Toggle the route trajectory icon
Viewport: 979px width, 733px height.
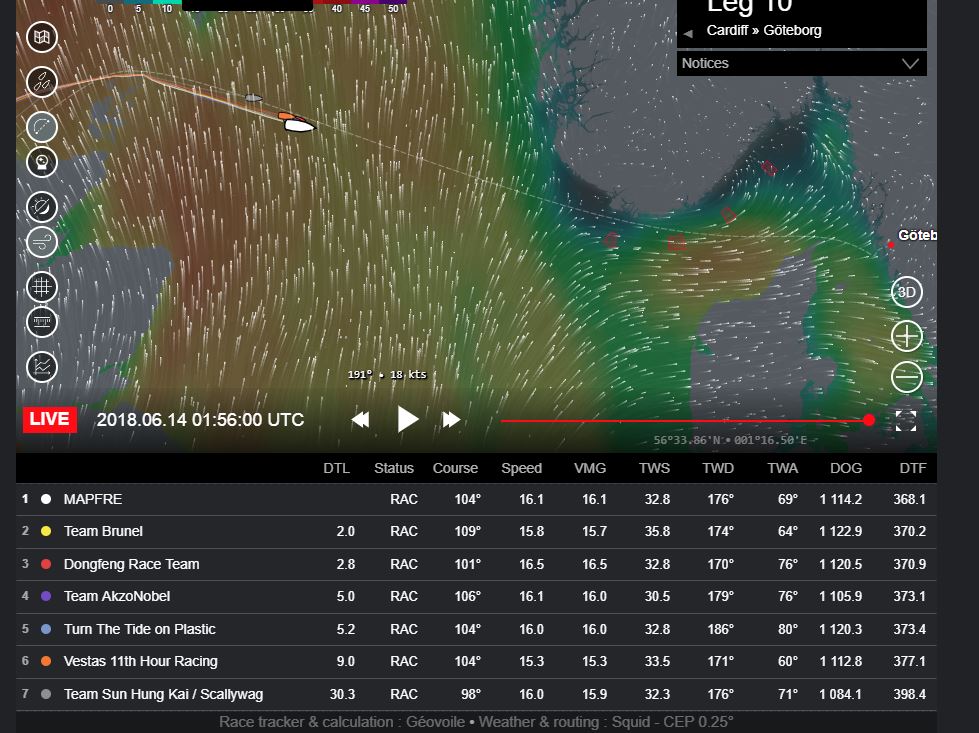(42, 127)
